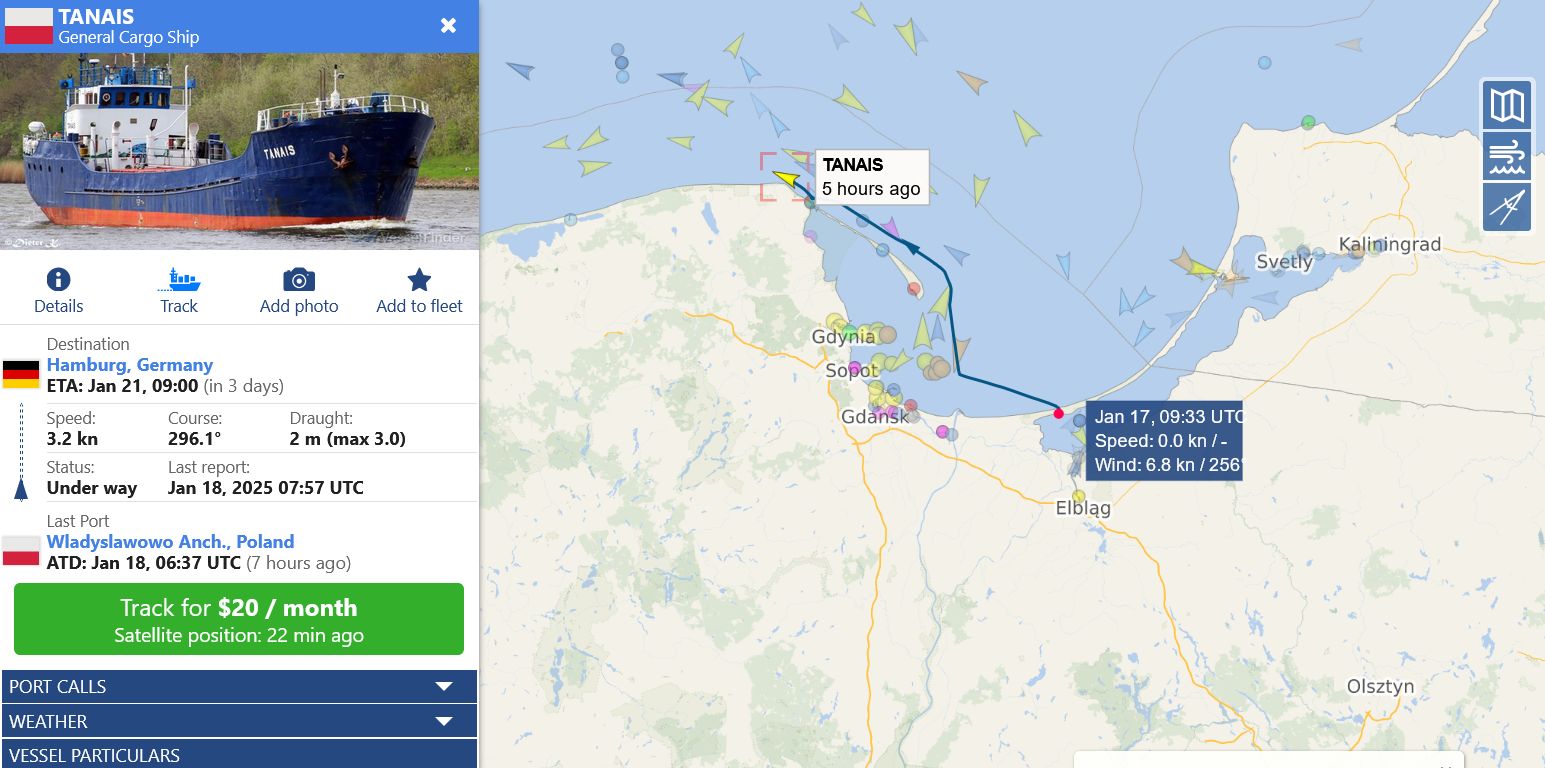
Task: Click the red track start point marker
Action: pos(1059,413)
